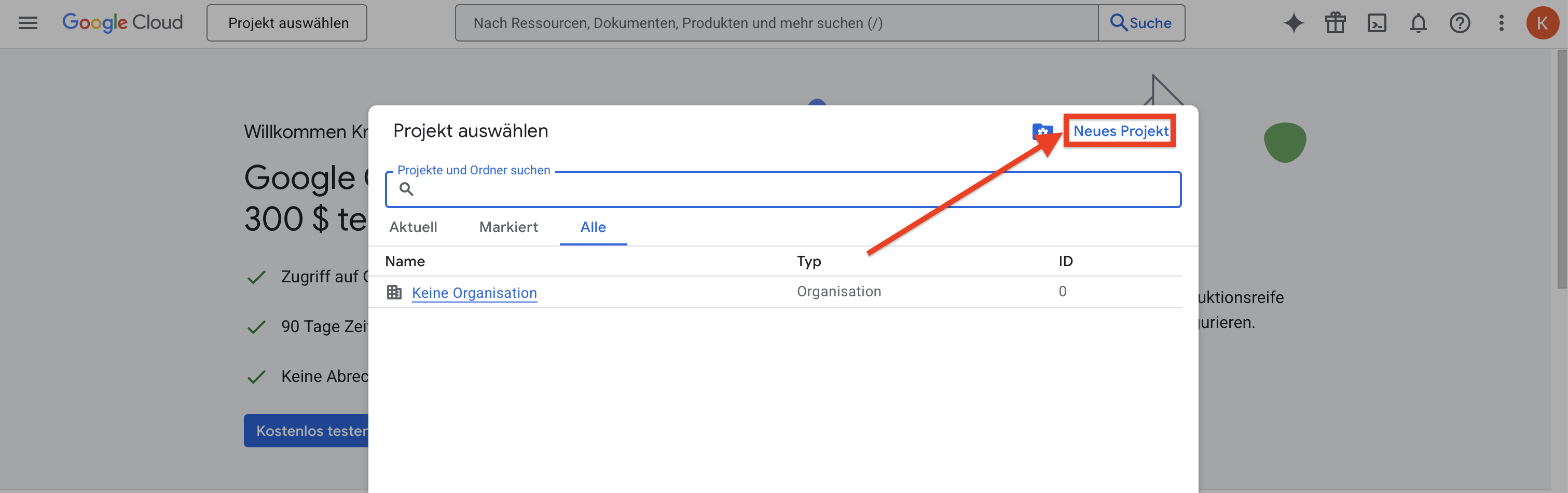Click the Neues Projekt link

1120,131
